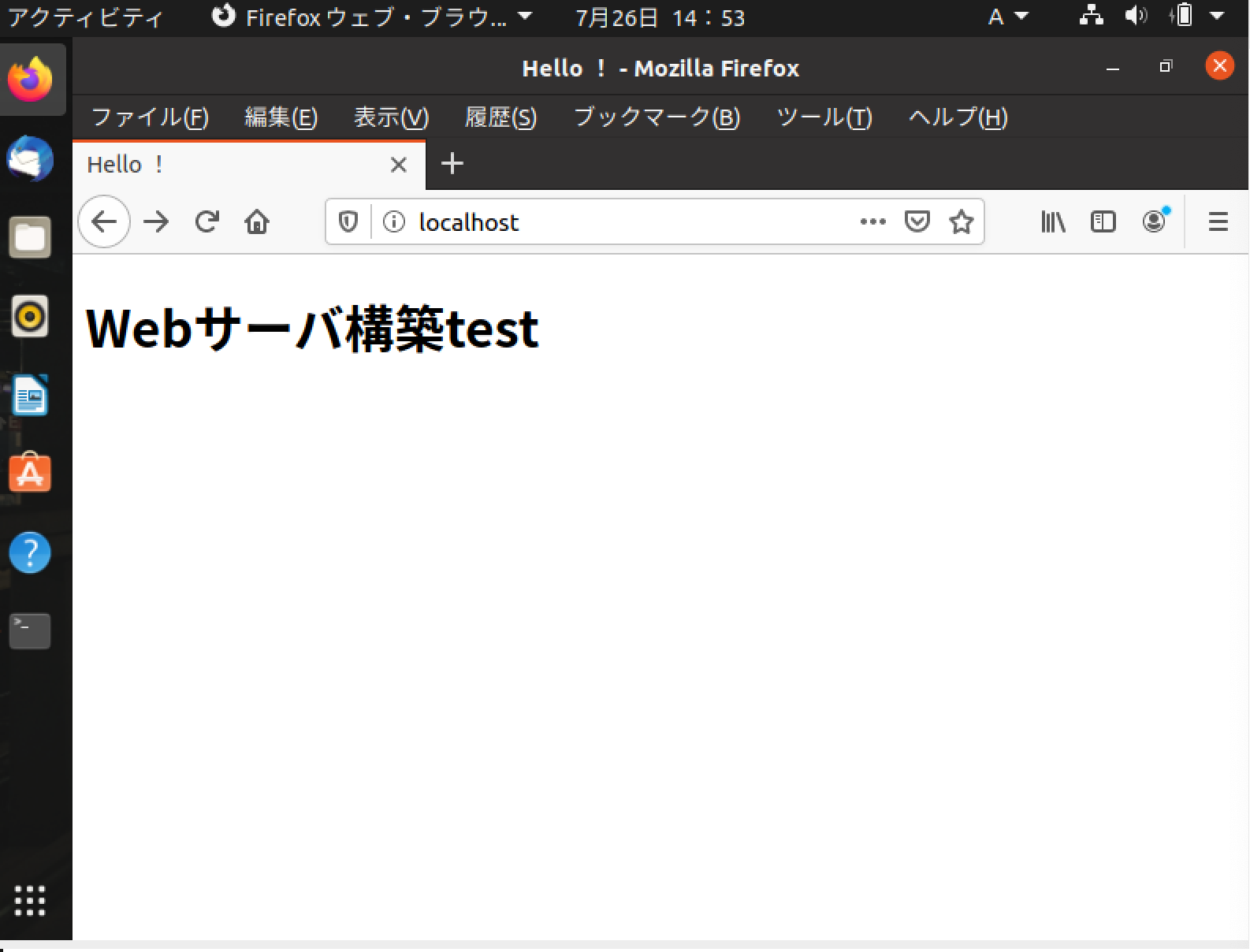
Task: Show sidebars button in toolbar
Action: coord(1103,222)
